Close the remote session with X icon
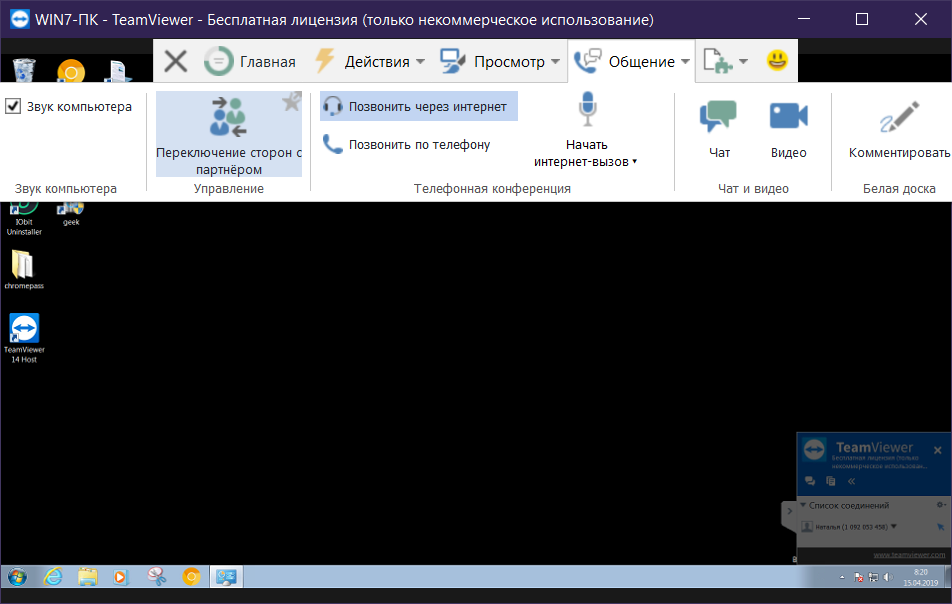 175,61
